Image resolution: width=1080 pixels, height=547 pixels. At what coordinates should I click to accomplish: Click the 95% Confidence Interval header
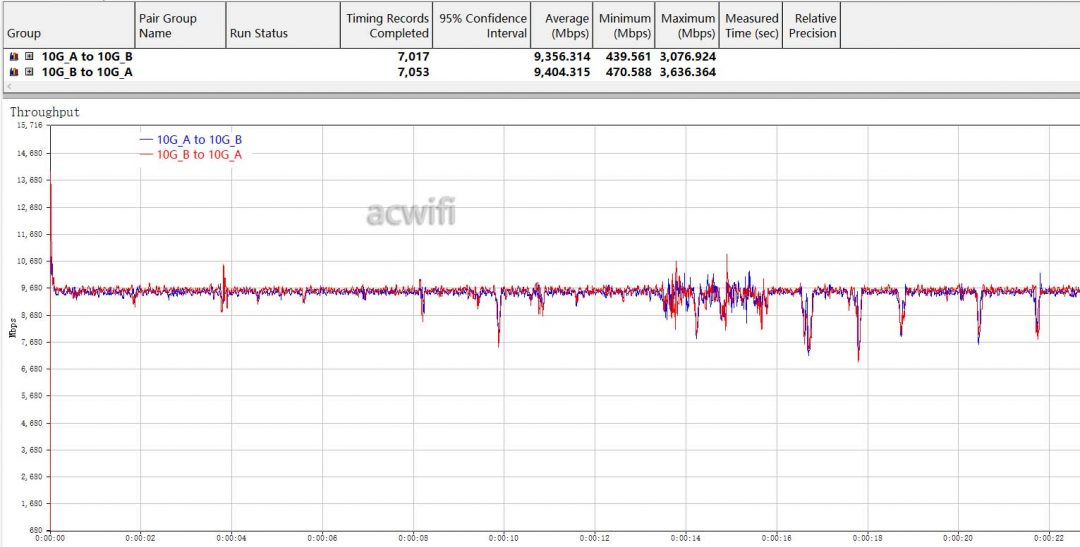(483, 26)
